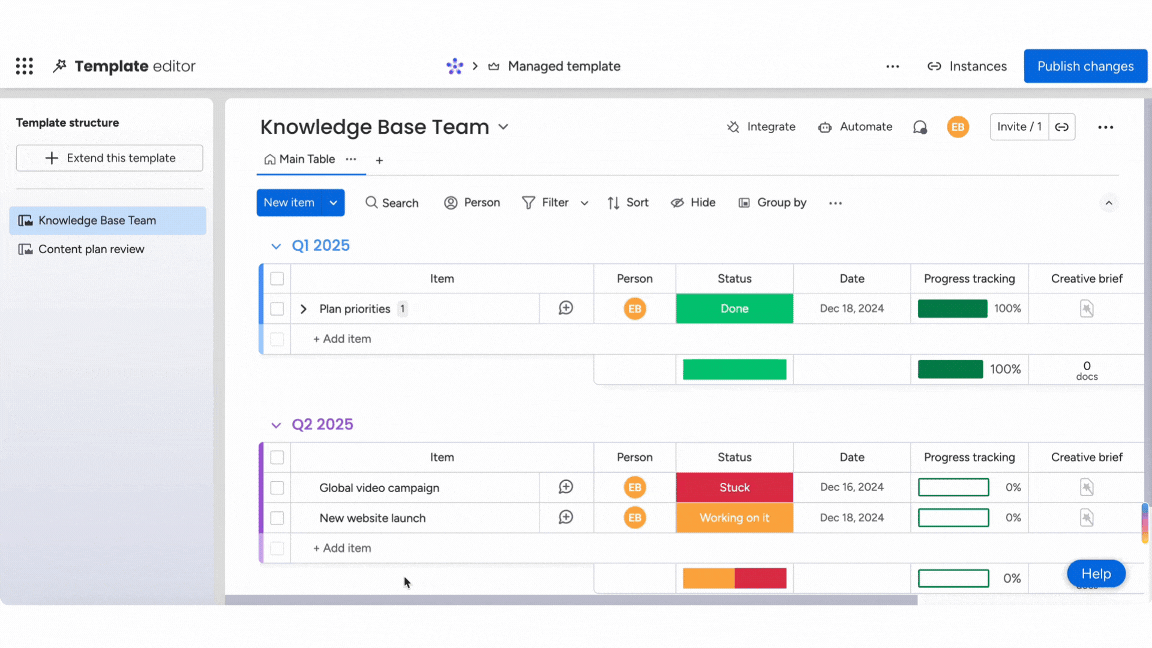Click EB person avatar for Plan priorities
The width and height of the screenshot is (1152, 648).
tap(635, 309)
